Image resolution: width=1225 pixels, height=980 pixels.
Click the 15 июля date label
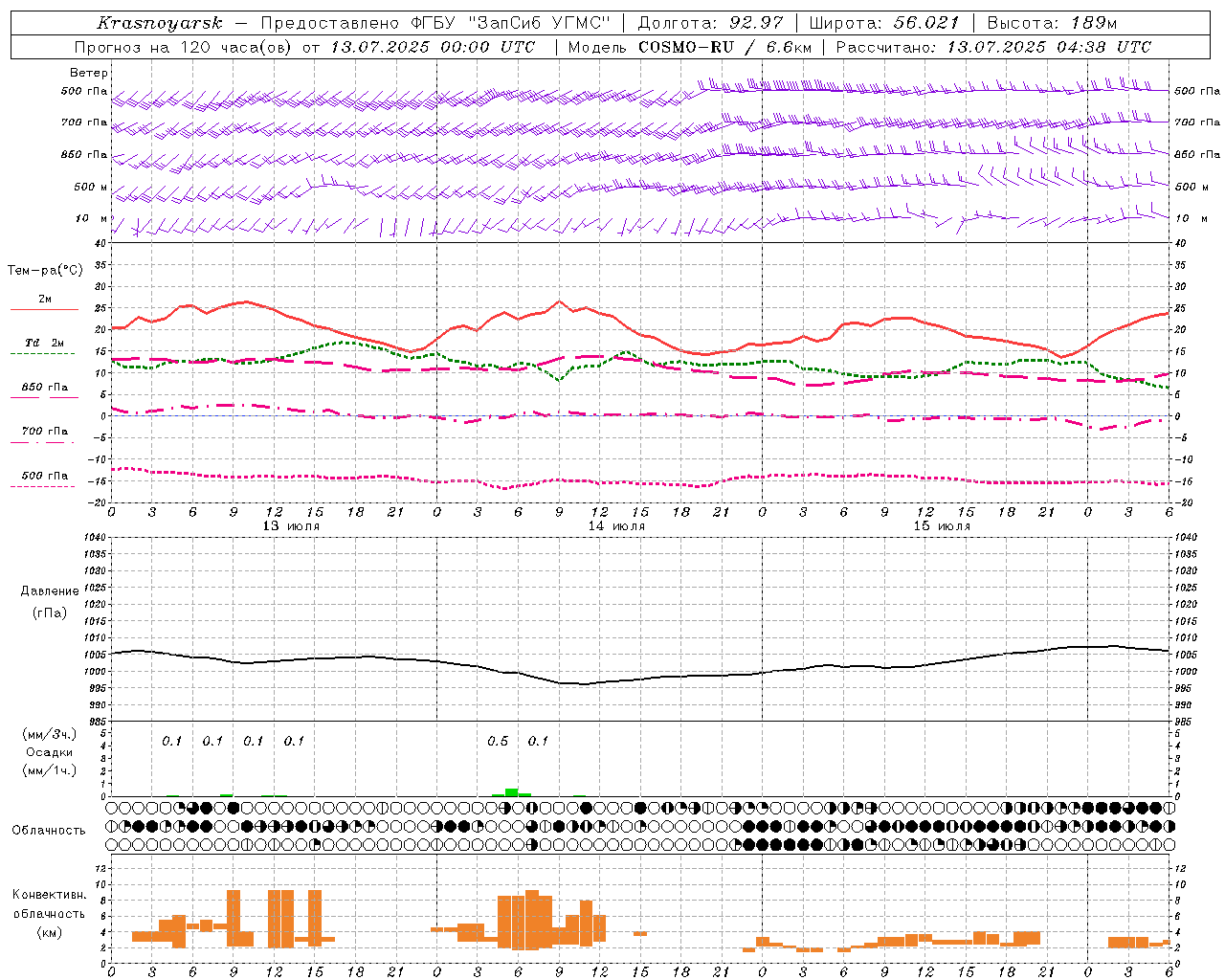tap(942, 526)
